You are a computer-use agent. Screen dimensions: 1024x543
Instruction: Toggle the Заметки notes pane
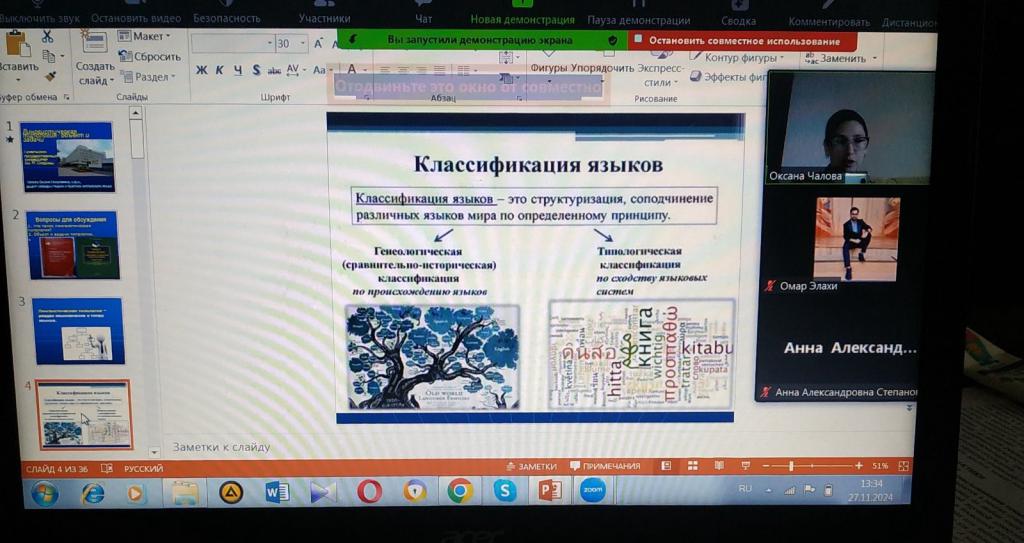pyautogui.click(x=532, y=466)
